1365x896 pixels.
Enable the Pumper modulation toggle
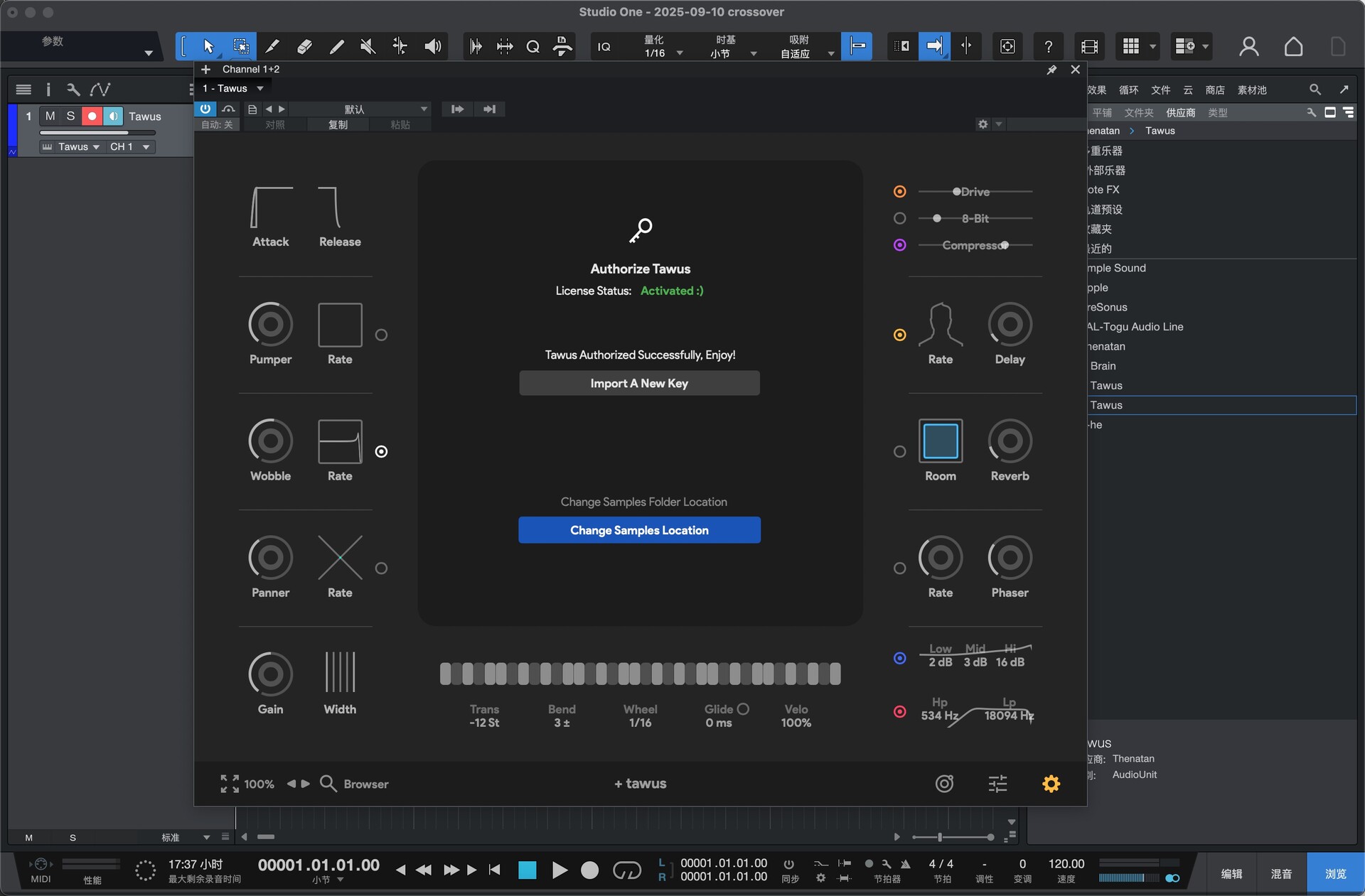pyautogui.click(x=381, y=335)
